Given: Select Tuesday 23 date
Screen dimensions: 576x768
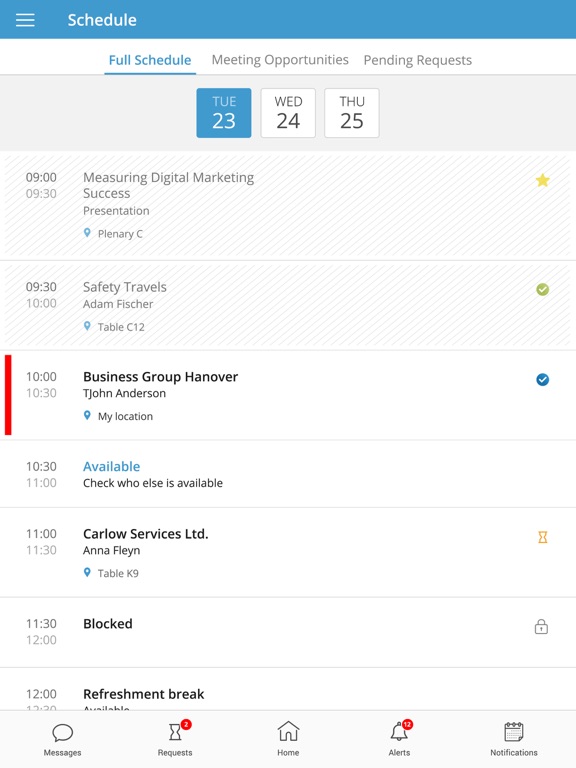Looking at the screenshot, I should tap(224, 113).
